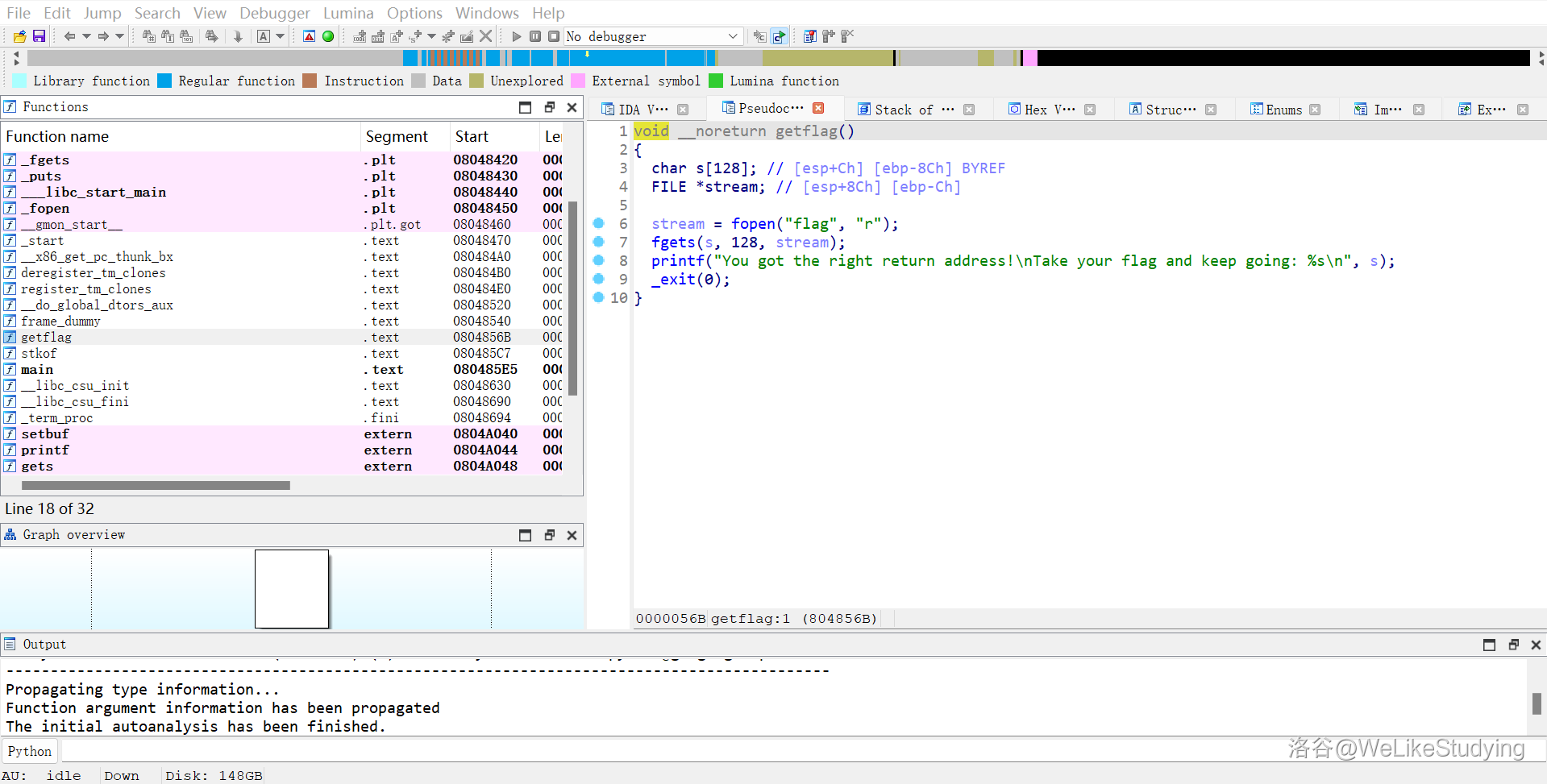The width and height of the screenshot is (1547, 784).
Task: Switch to the Hex View tab
Action: [x=1049, y=110]
